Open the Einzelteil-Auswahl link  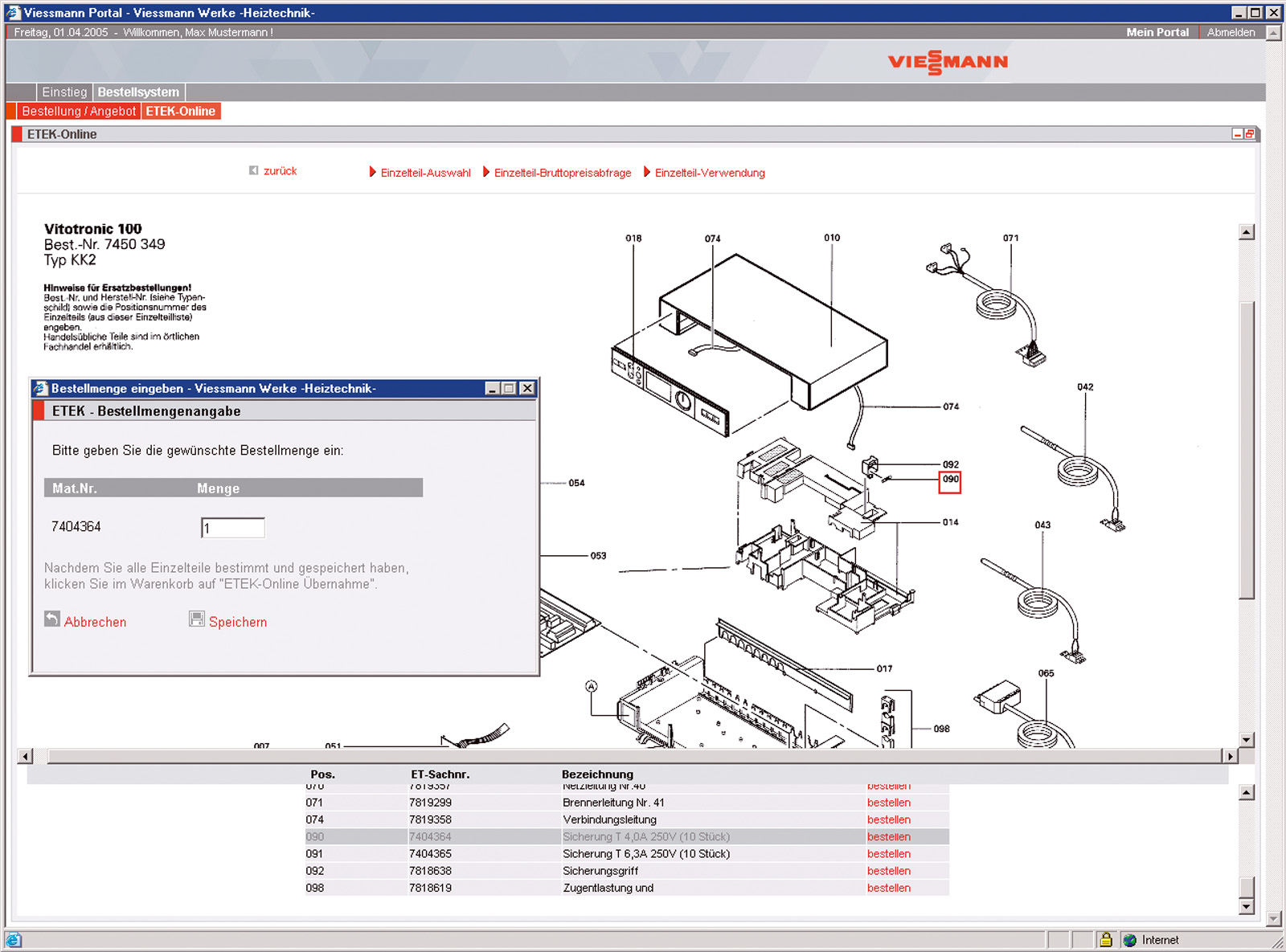tap(426, 173)
